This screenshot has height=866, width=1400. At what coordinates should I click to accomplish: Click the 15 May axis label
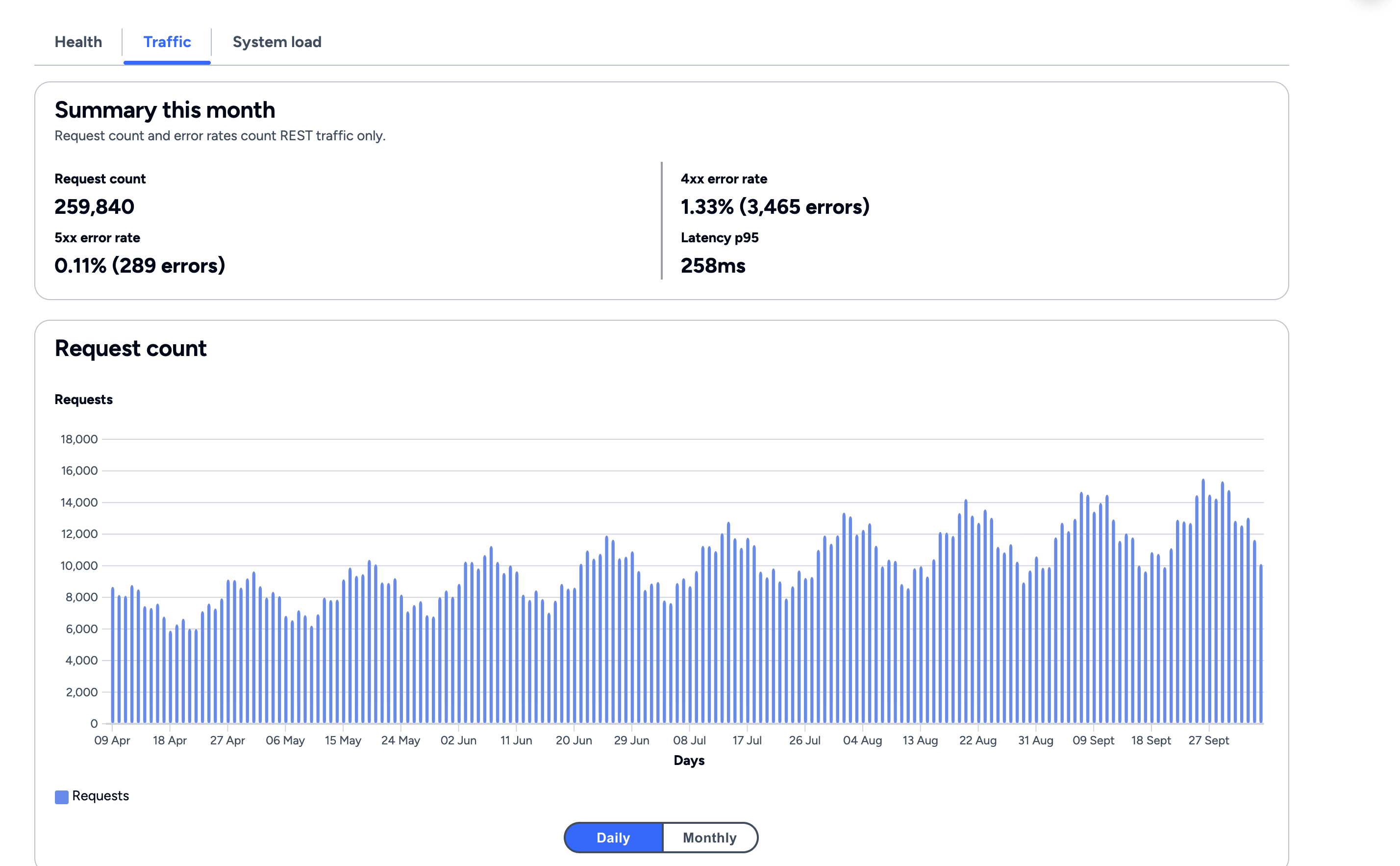click(x=343, y=740)
